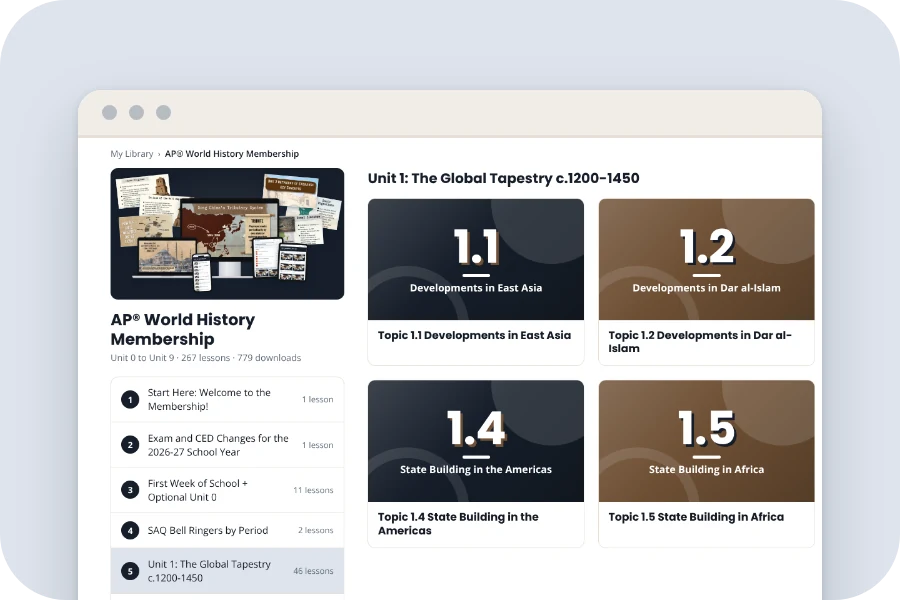Open the 1.2 Developments in Dar al-Islam thumbnail

point(707,260)
